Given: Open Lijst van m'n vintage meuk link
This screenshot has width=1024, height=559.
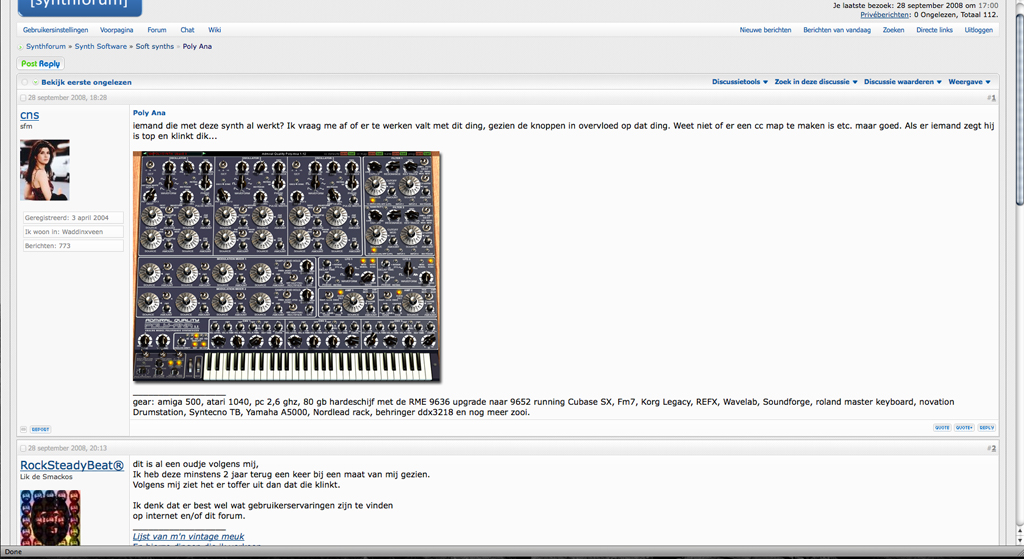Looking at the screenshot, I should [188, 536].
